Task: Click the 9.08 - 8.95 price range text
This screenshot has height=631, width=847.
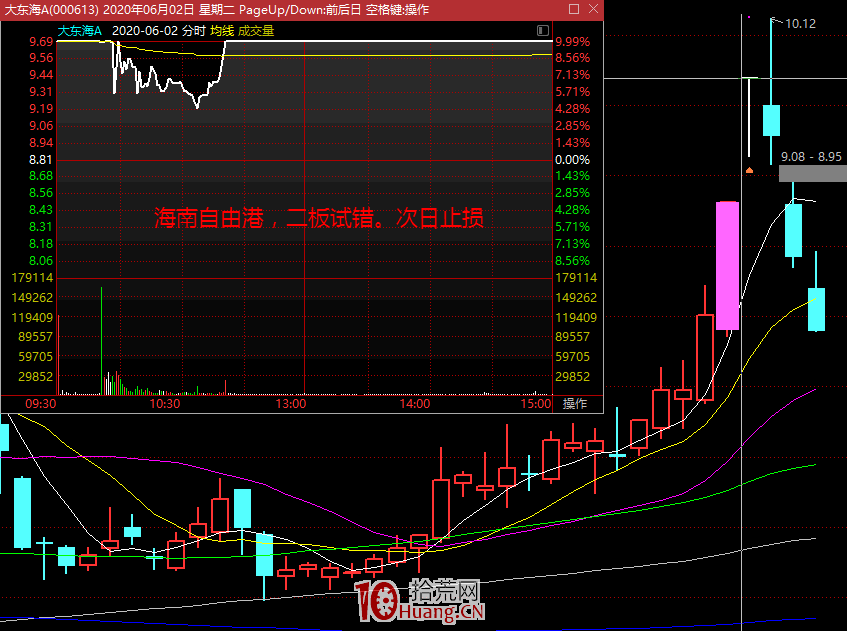Action: [x=811, y=157]
